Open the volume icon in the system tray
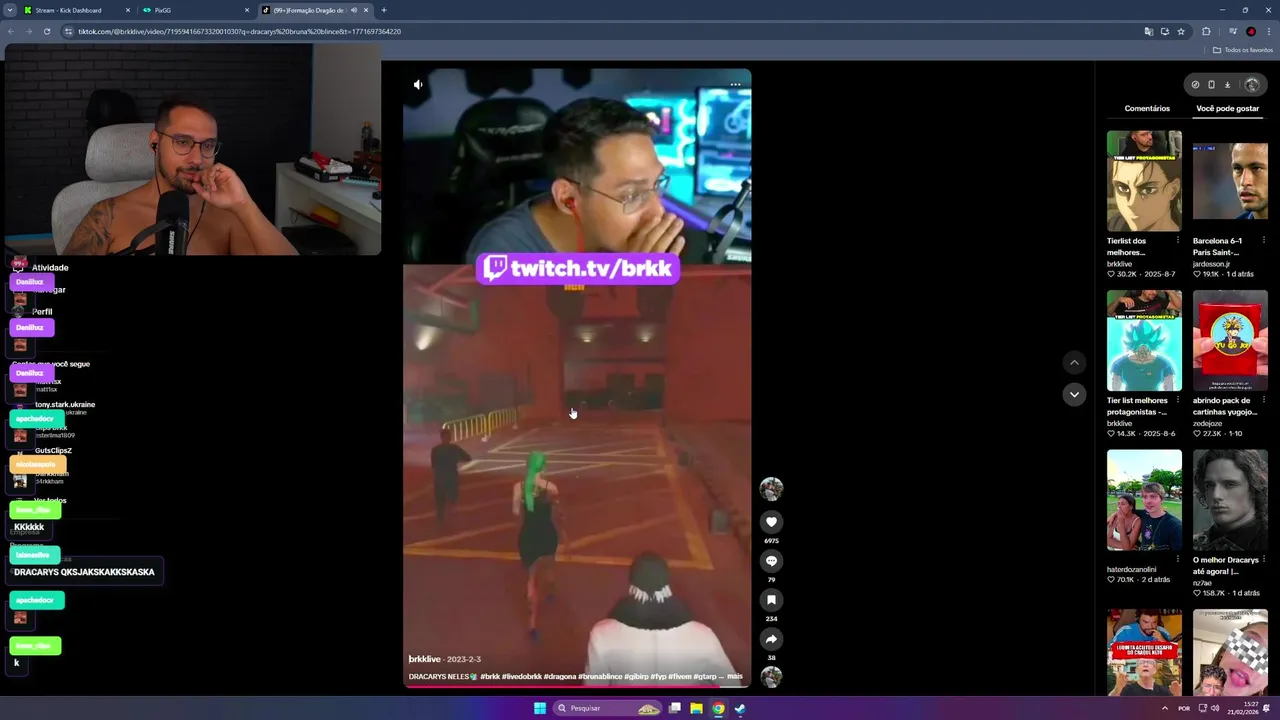1280x720 pixels. click(1215, 708)
